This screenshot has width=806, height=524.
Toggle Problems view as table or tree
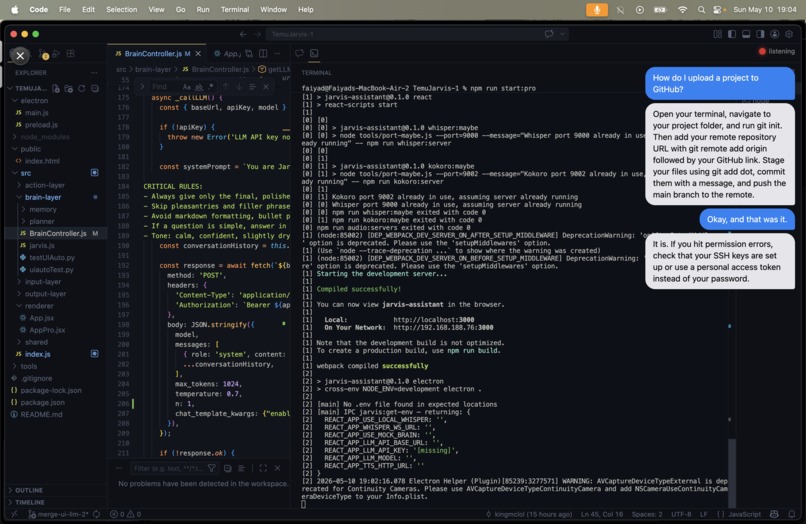241,468
